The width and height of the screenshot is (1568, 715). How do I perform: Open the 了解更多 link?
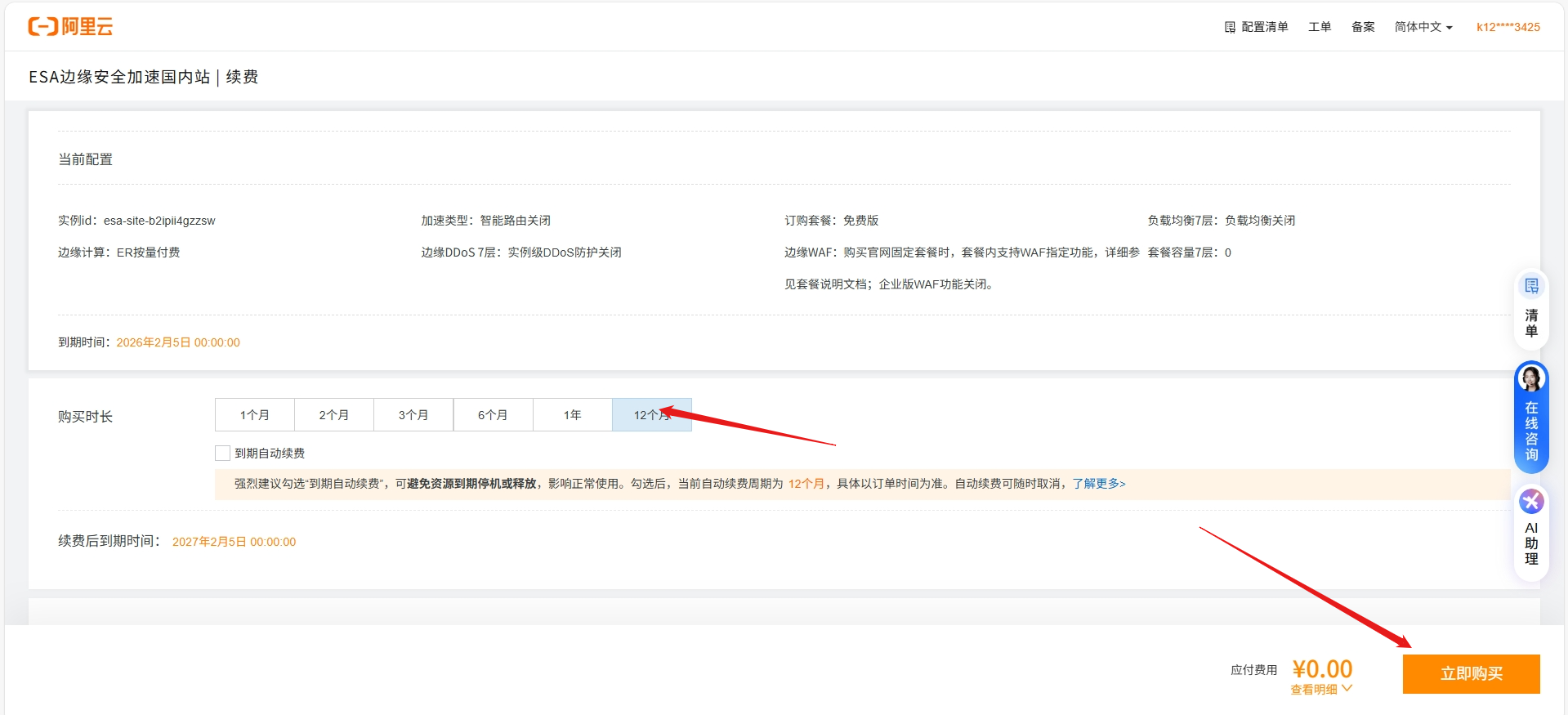tap(1098, 484)
